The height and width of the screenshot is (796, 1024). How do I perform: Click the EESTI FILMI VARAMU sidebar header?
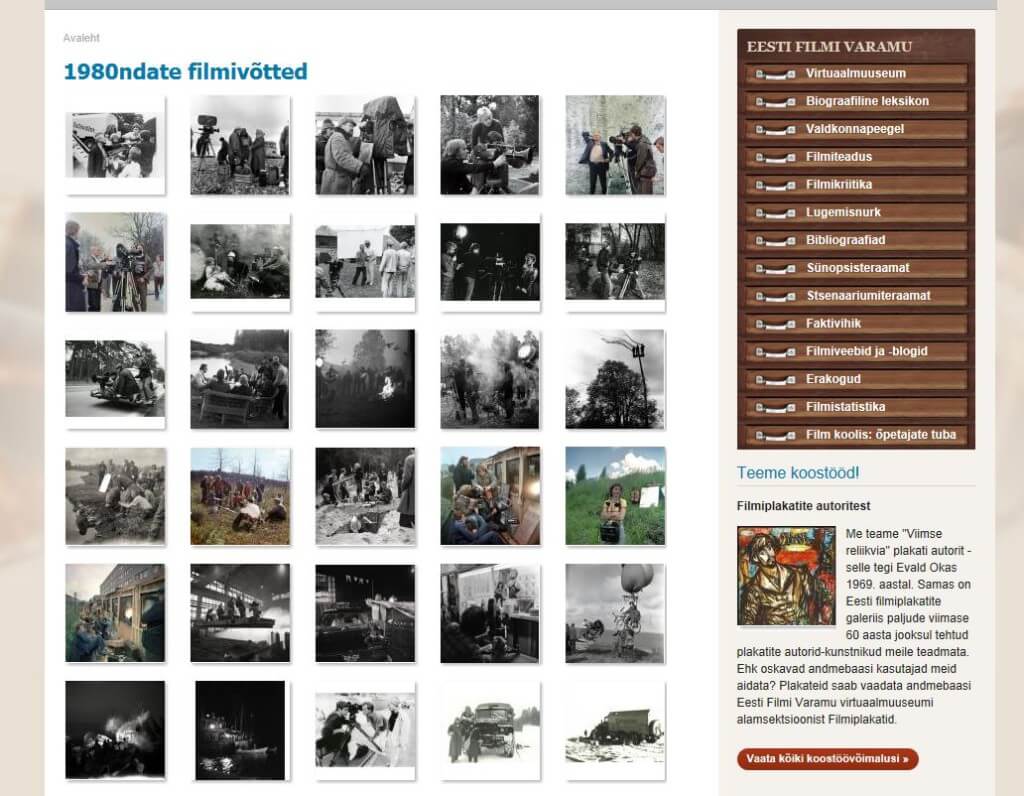(x=829, y=47)
